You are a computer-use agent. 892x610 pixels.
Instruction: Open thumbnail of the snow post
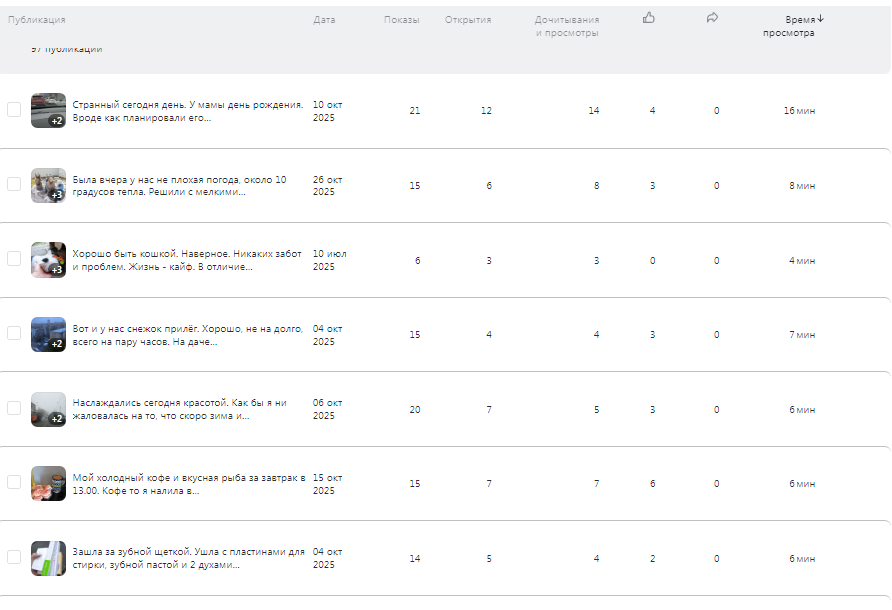point(48,334)
